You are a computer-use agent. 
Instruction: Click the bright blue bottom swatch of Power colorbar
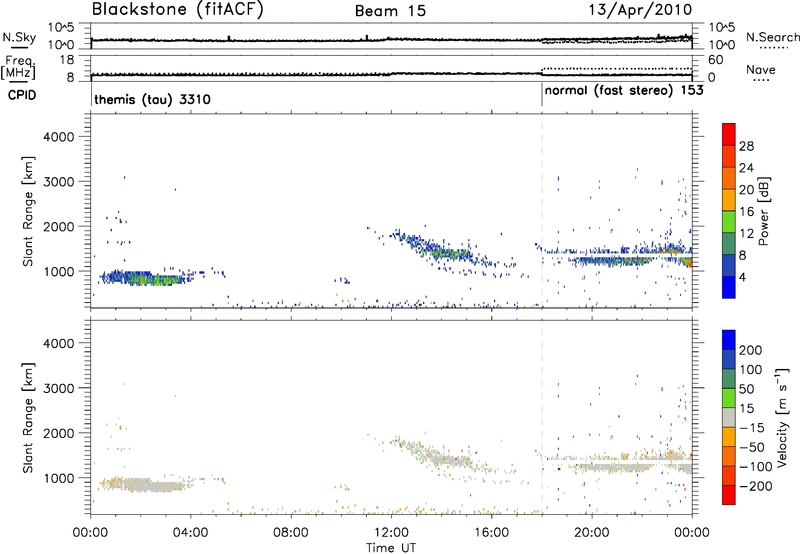[x=729, y=287]
